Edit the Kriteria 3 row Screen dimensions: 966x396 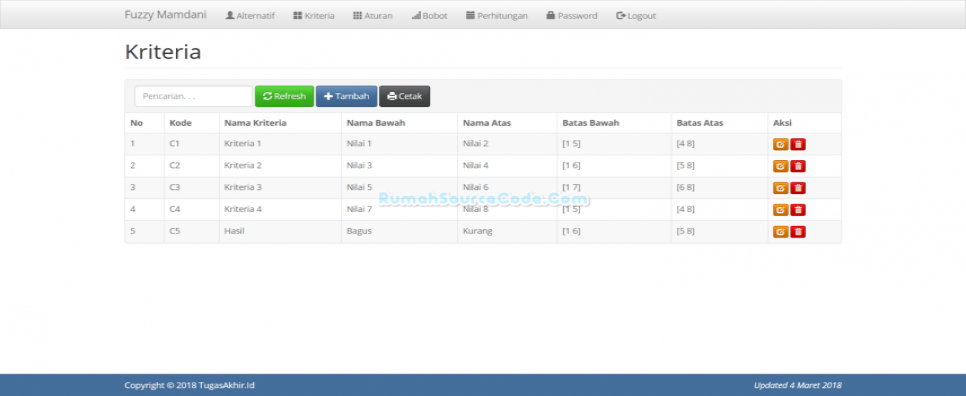(781, 188)
